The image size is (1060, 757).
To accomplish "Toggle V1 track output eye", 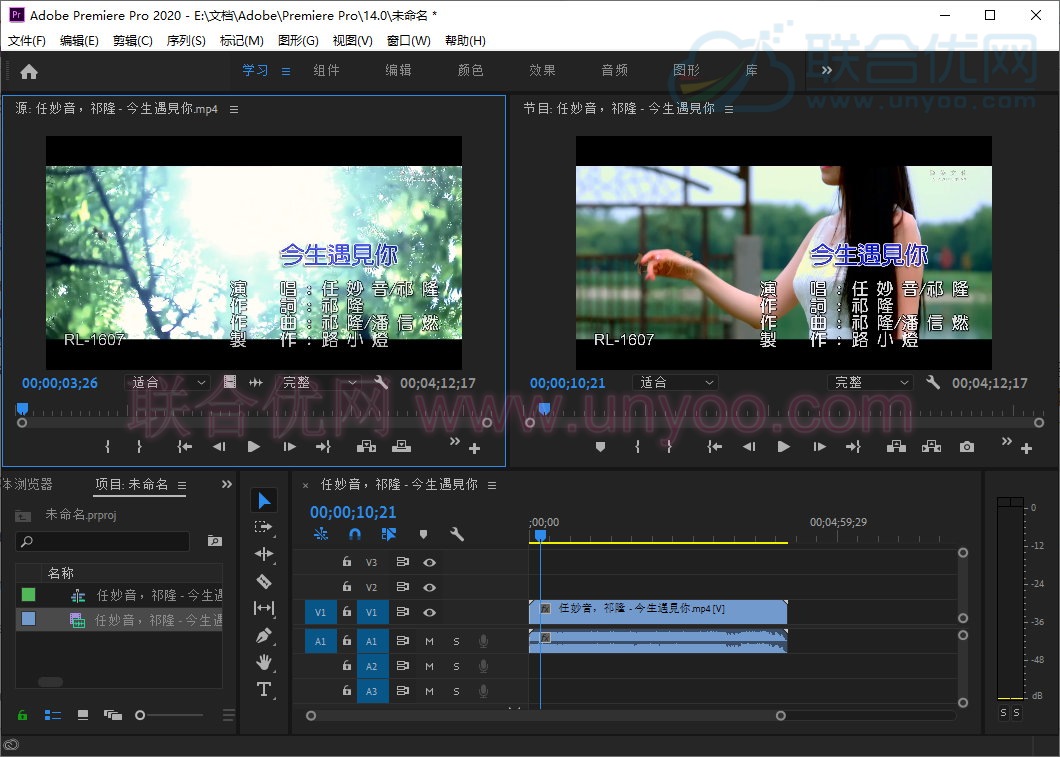I will (x=429, y=612).
